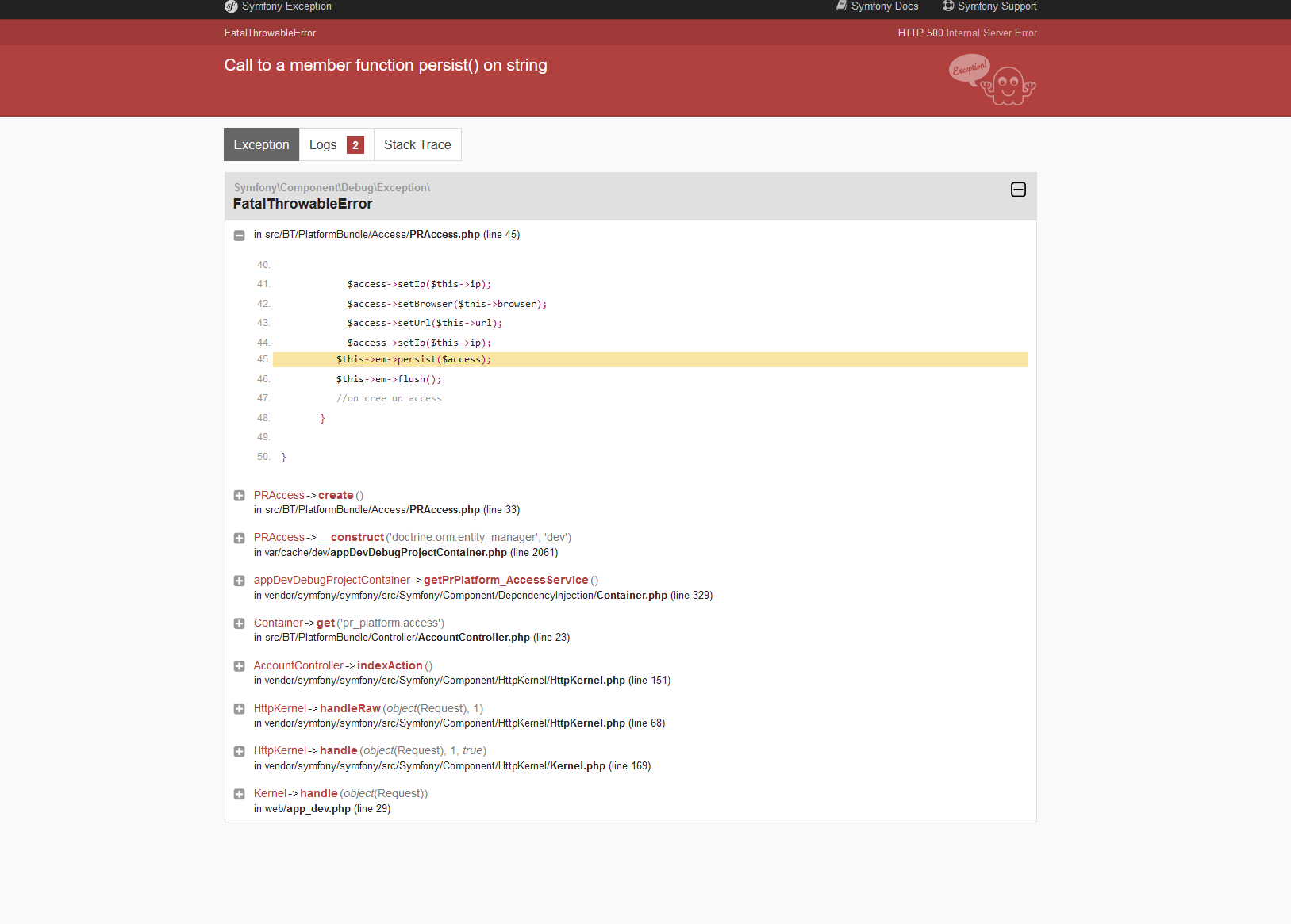Click the '//on cree un access' comment
1291x924 pixels.
[389, 399]
